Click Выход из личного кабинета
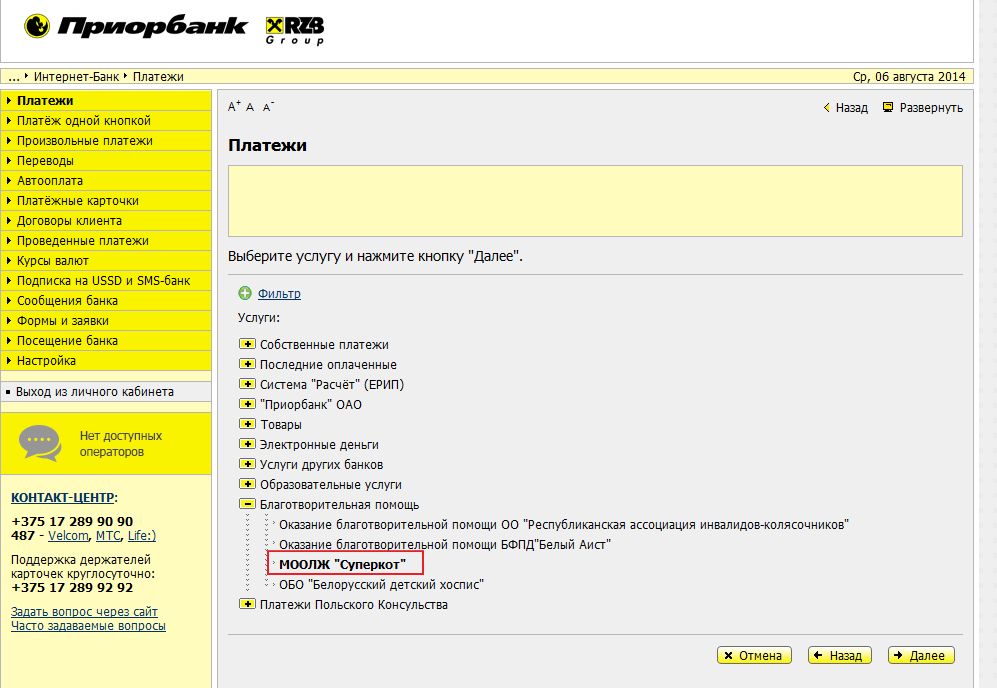The width and height of the screenshot is (997, 688). tap(106, 392)
